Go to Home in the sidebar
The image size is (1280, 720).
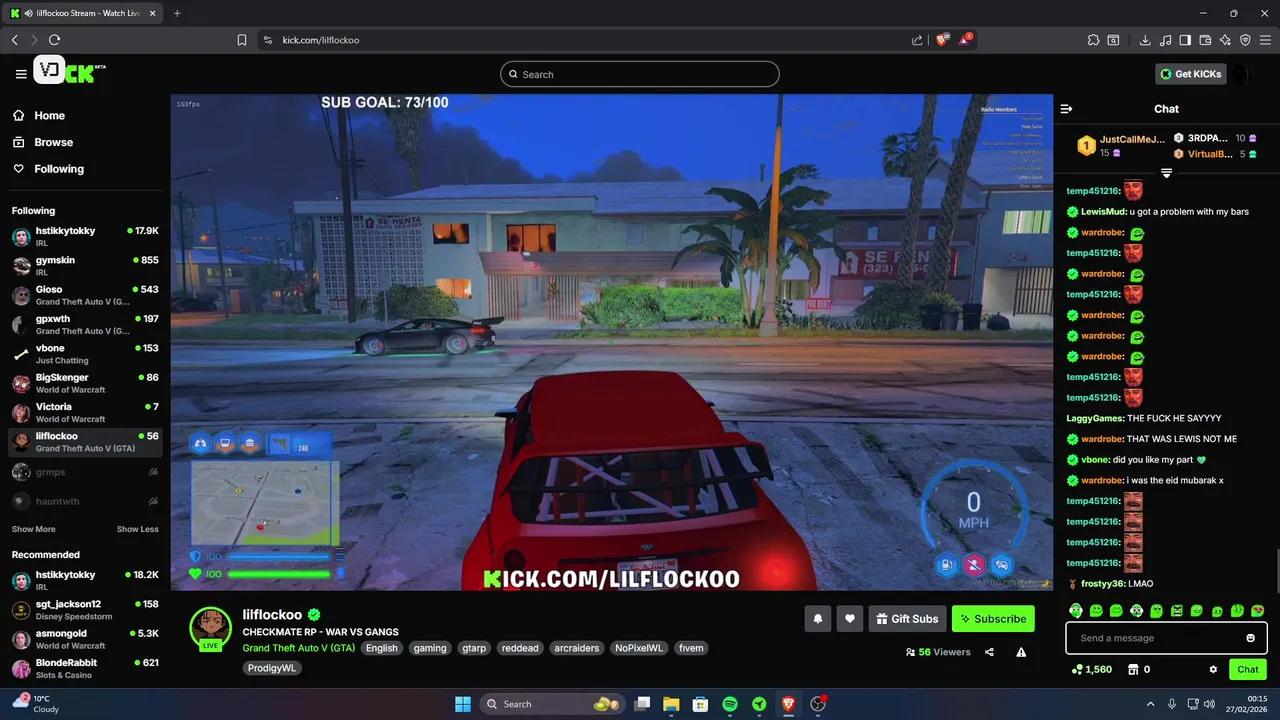click(39, 116)
